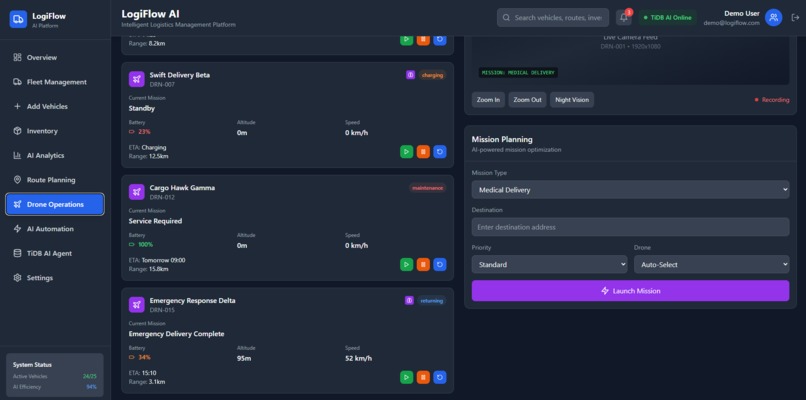
Task: Click Zoom In on camera feed
Action: click(x=488, y=100)
